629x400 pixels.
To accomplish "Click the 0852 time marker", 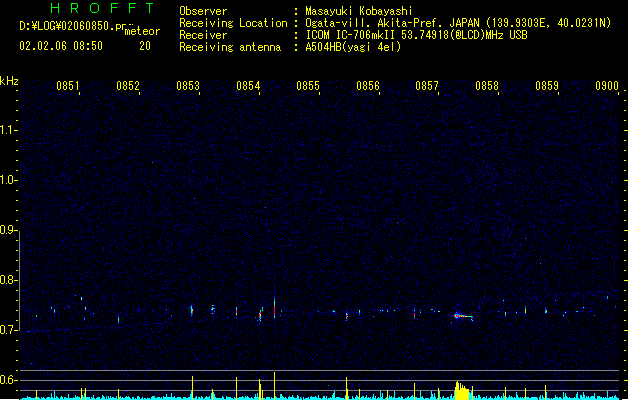I will 128,86.
